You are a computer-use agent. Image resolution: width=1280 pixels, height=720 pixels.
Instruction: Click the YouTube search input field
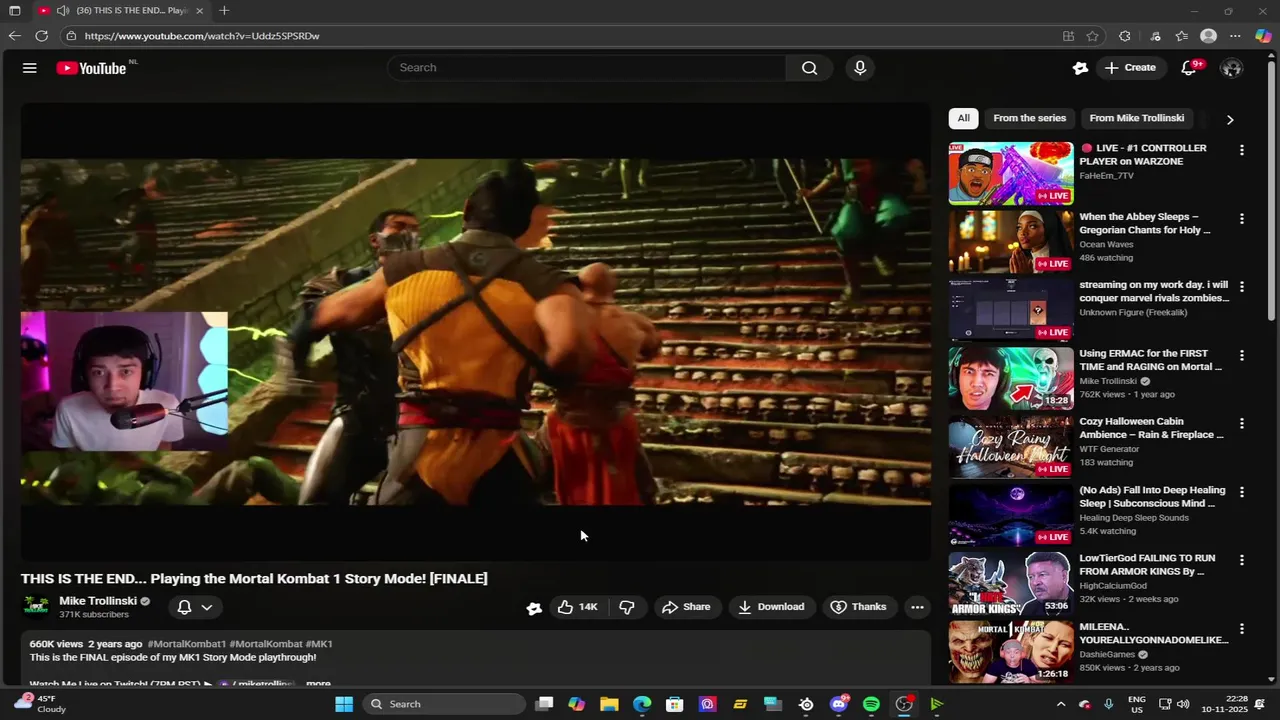(587, 68)
